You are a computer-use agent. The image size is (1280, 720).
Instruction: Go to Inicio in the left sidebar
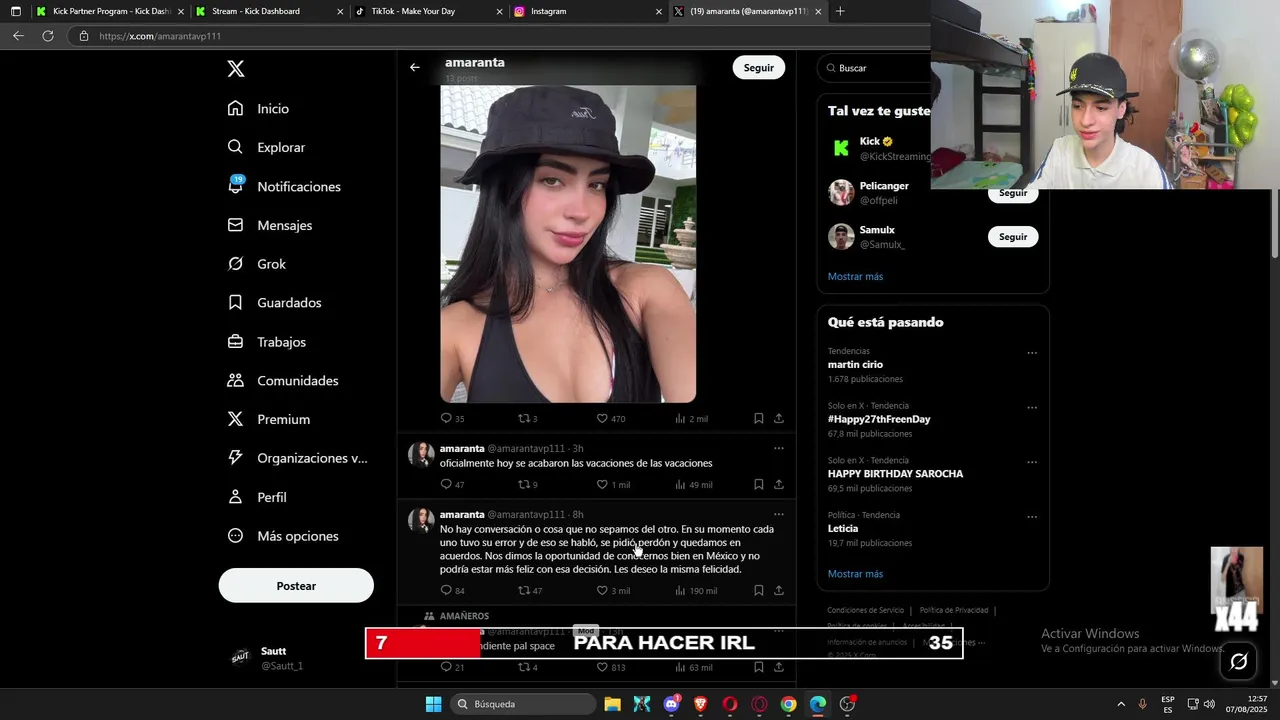pos(258,108)
